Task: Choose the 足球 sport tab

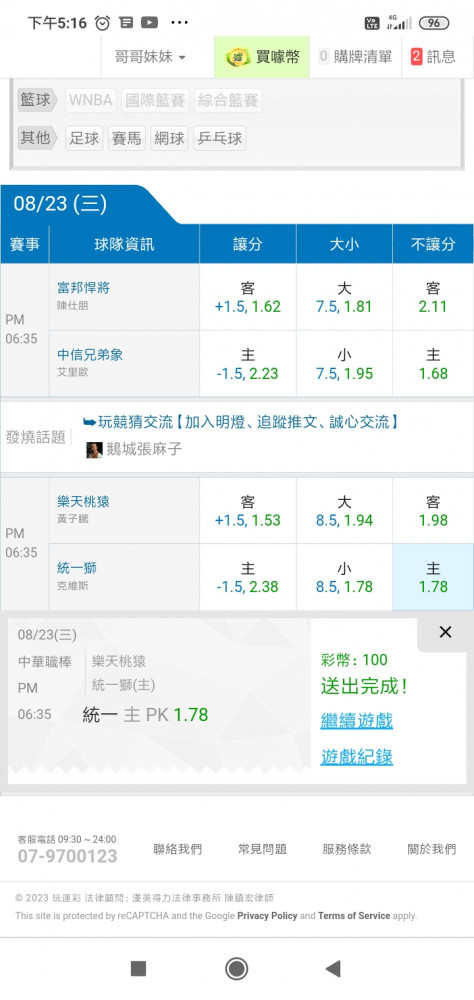Action: tap(84, 138)
